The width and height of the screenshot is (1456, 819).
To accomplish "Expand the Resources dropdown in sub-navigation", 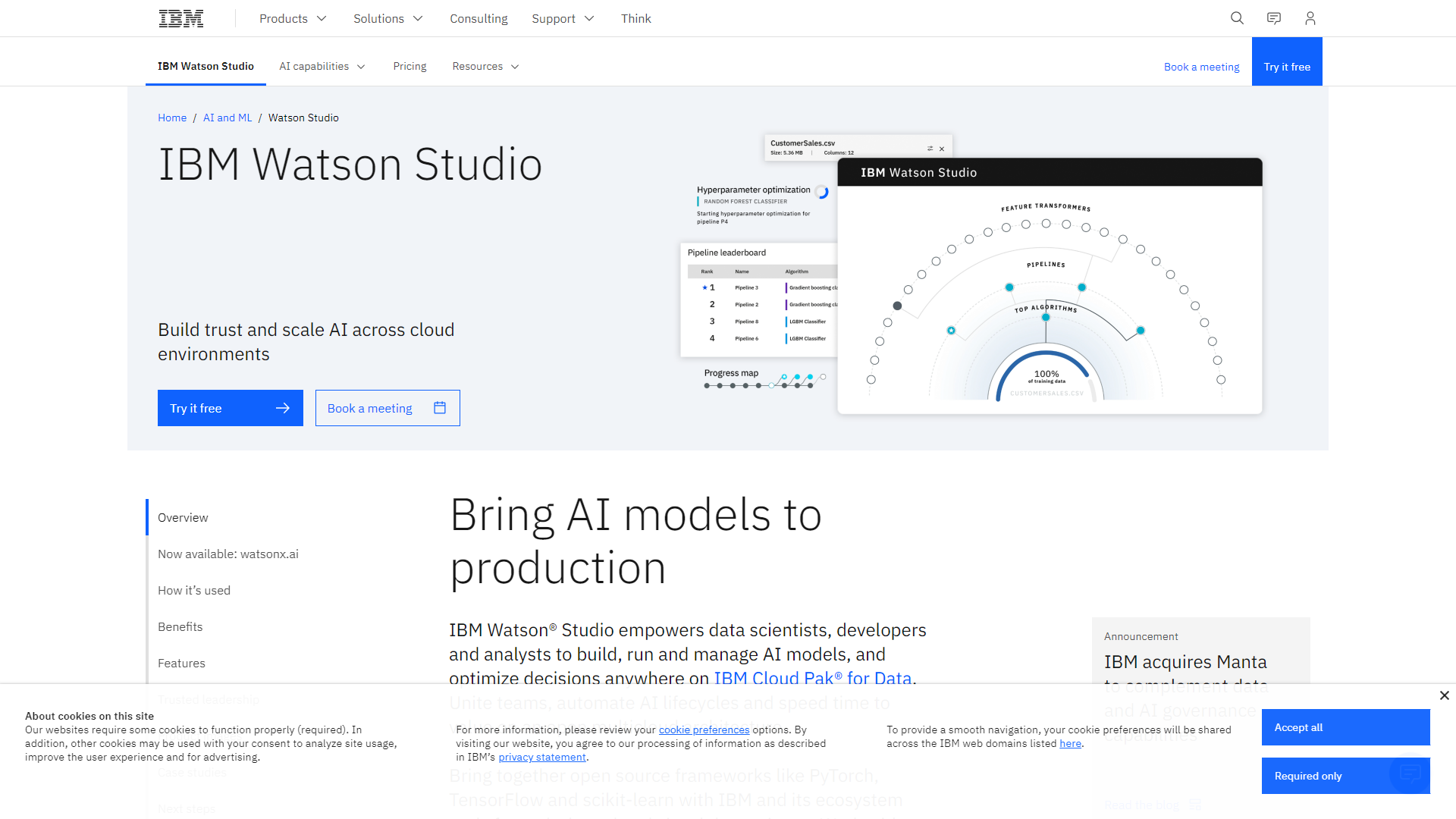I will 485,66.
